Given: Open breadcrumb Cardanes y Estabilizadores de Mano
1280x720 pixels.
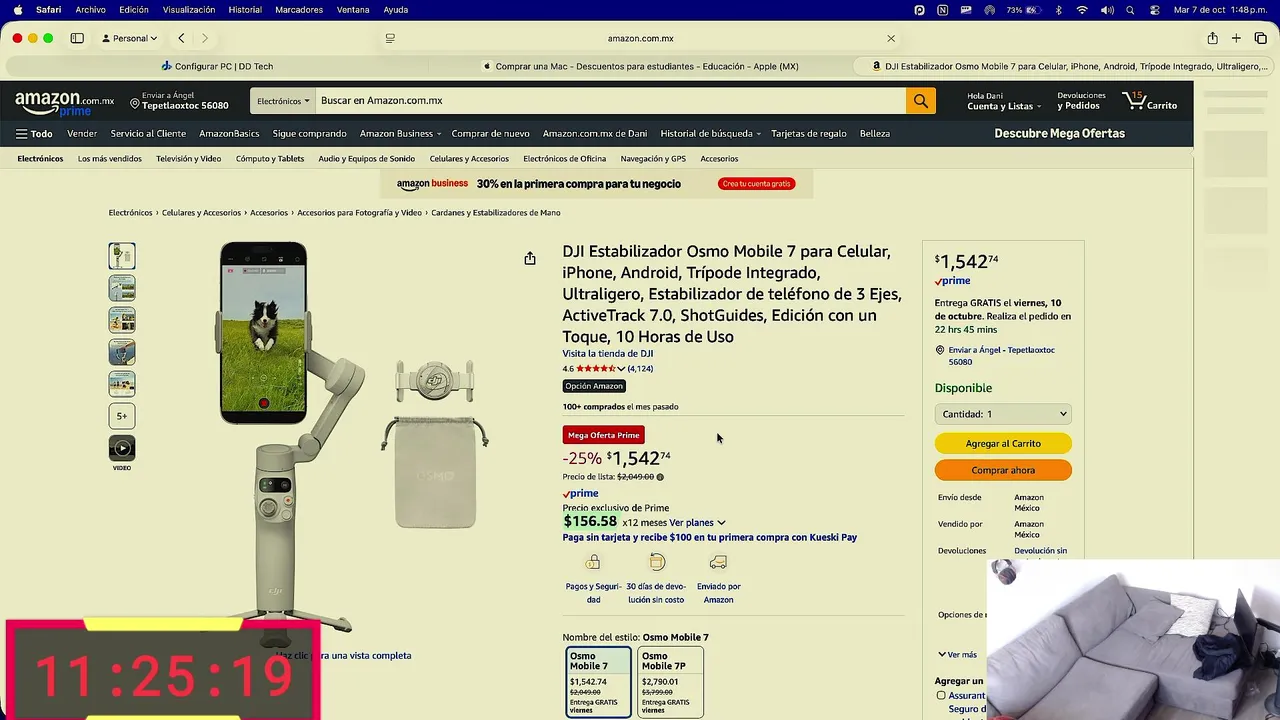Looking at the screenshot, I should pos(496,213).
